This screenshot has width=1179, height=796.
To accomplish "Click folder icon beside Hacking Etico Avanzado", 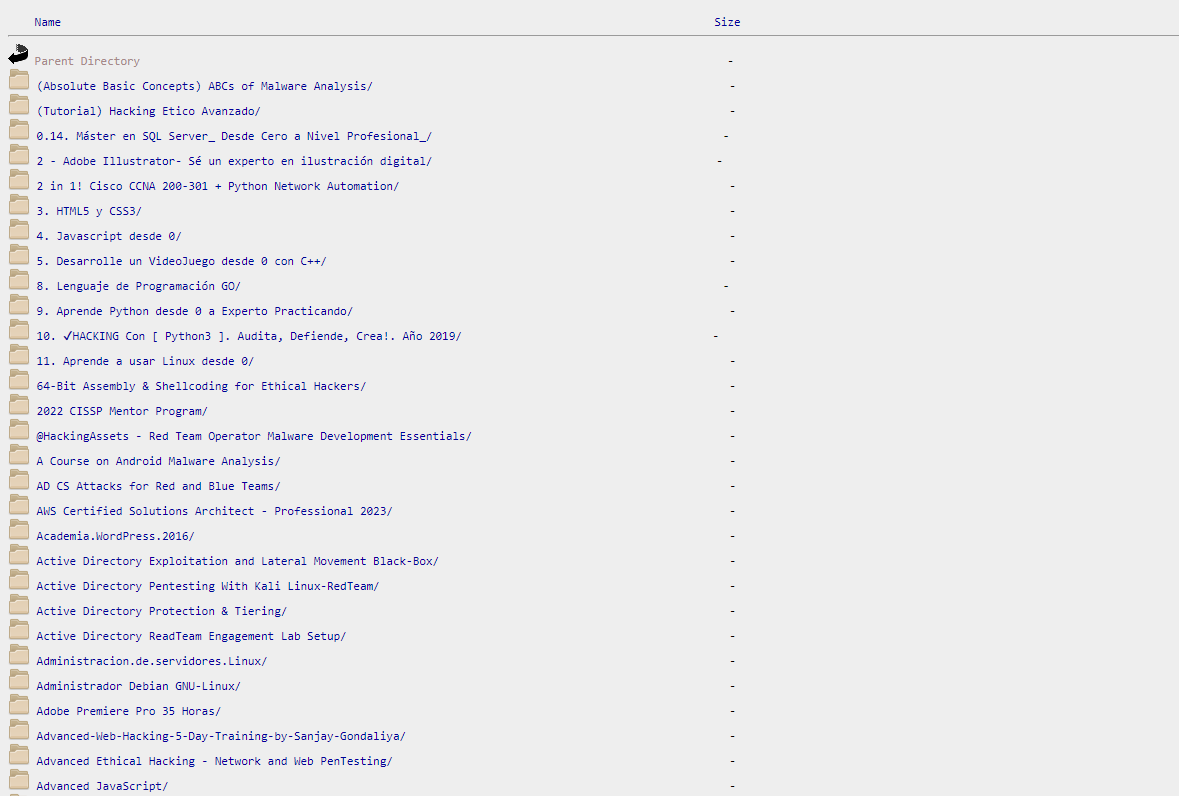I will click(19, 104).
